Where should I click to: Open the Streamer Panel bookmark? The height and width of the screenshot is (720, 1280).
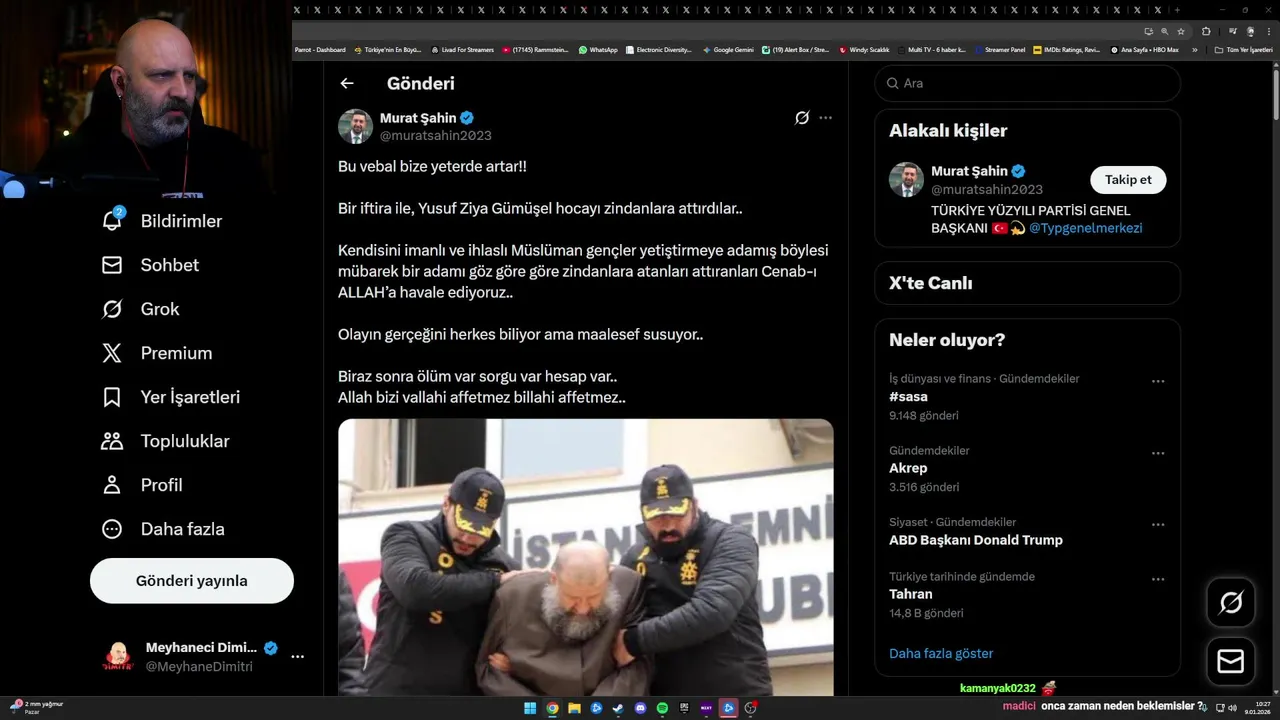[1000, 49]
